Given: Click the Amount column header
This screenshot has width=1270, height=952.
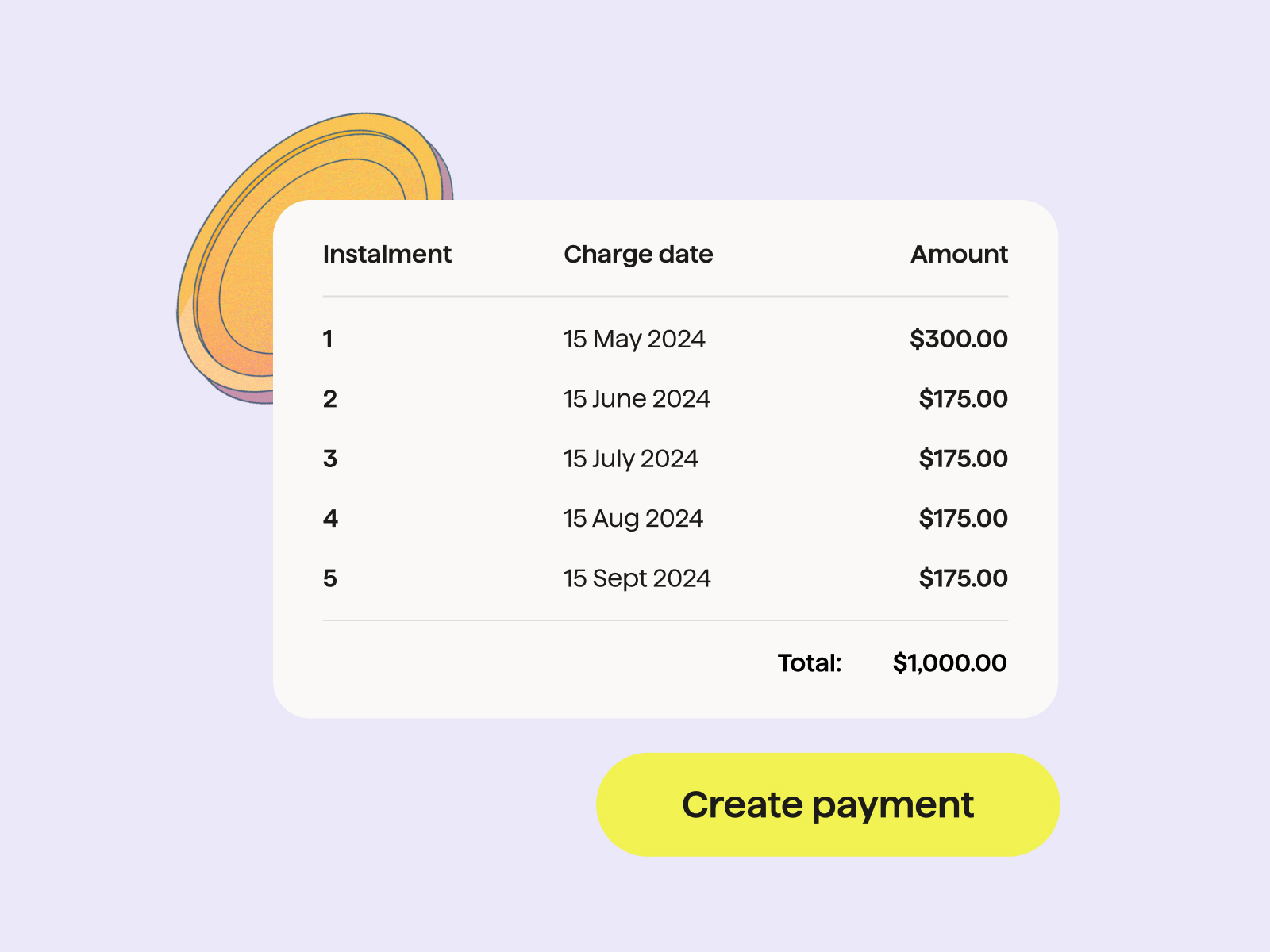Looking at the screenshot, I should 959,254.
